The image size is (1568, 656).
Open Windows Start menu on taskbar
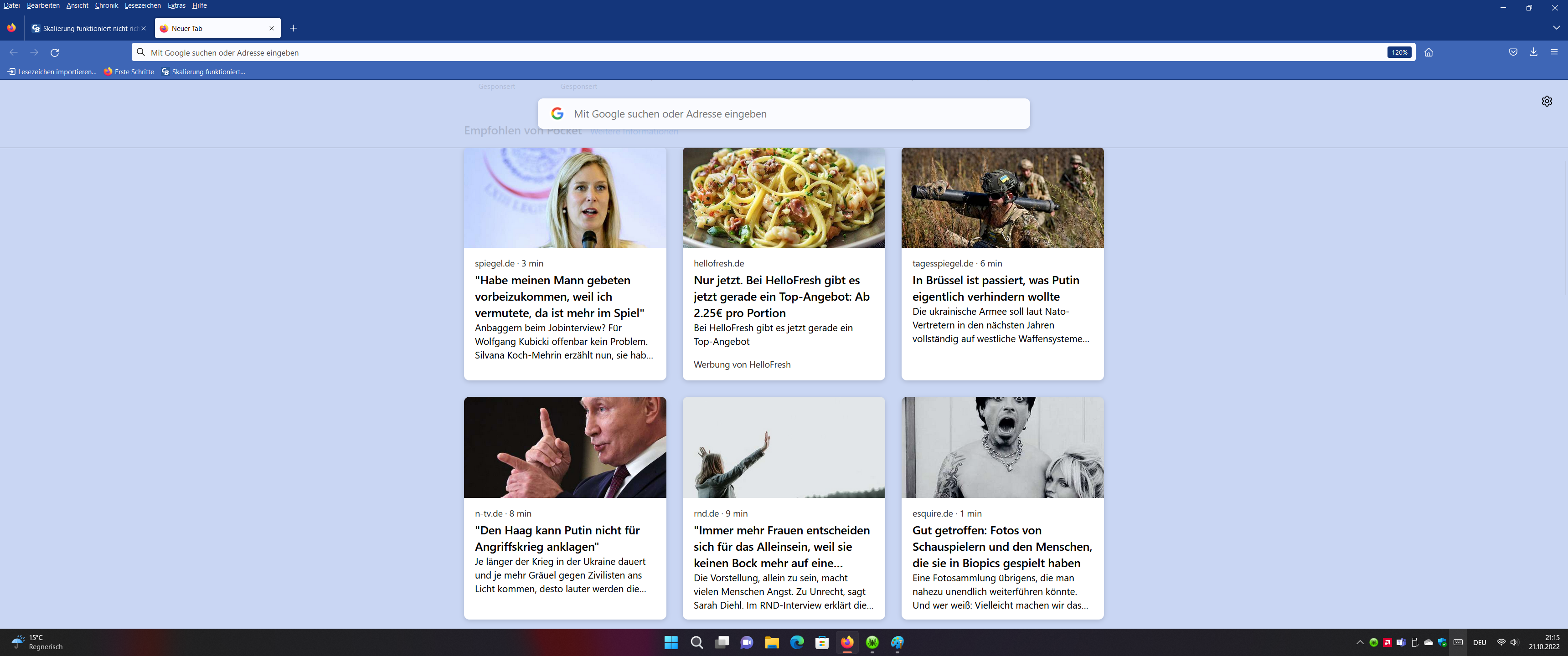pyautogui.click(x=671, y=643)
